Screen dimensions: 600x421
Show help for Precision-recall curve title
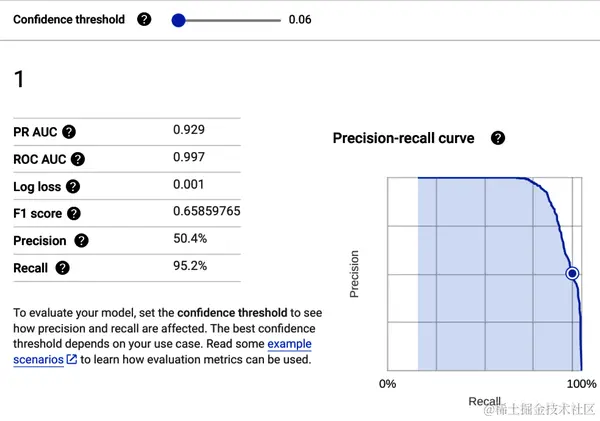tap(498, 138)
